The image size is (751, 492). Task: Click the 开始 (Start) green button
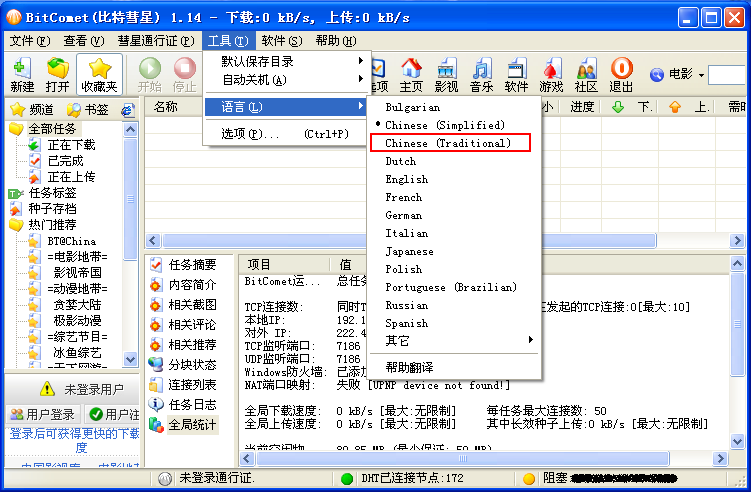[149, 75]
